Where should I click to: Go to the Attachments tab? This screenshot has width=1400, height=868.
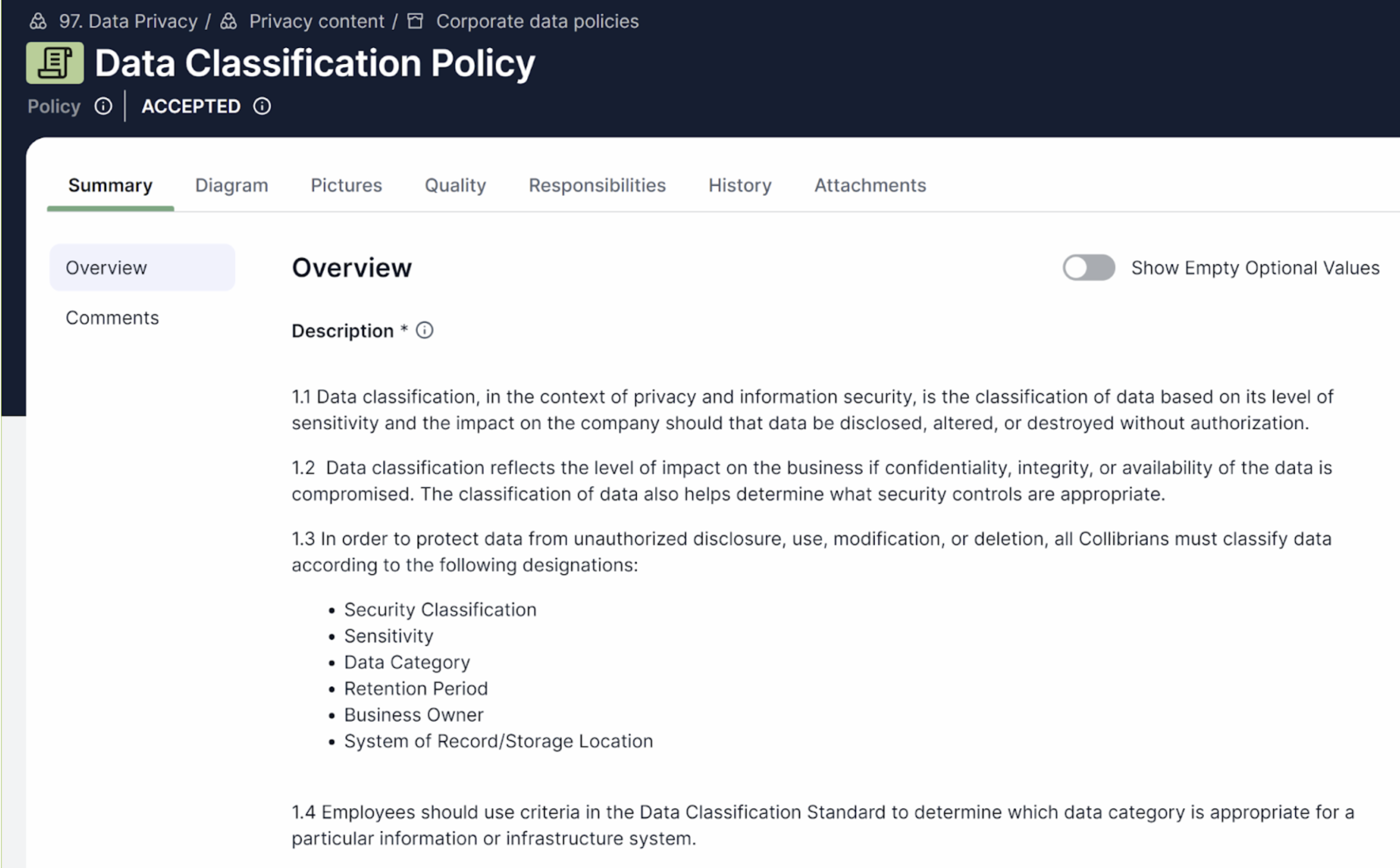[869, 185]
